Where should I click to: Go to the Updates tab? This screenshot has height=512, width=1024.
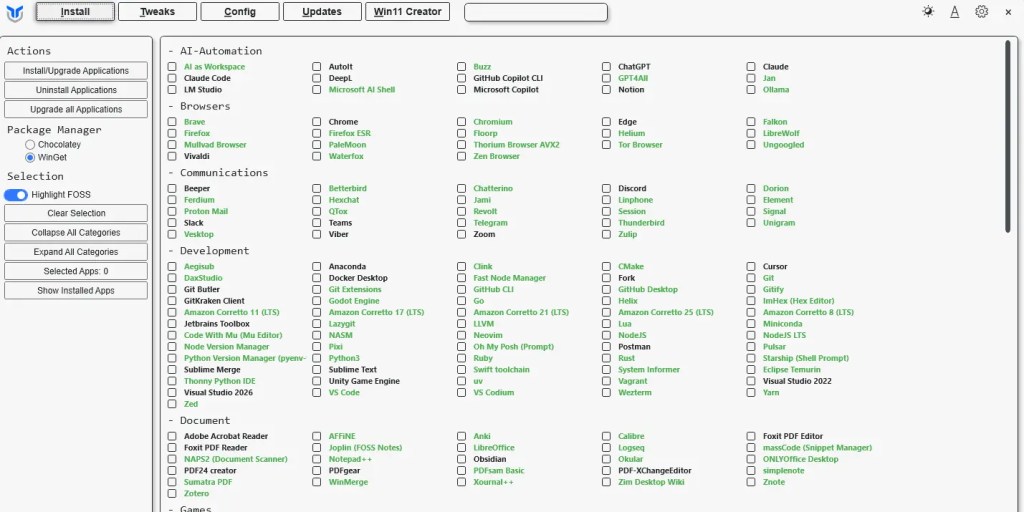[x=322, y=12]
